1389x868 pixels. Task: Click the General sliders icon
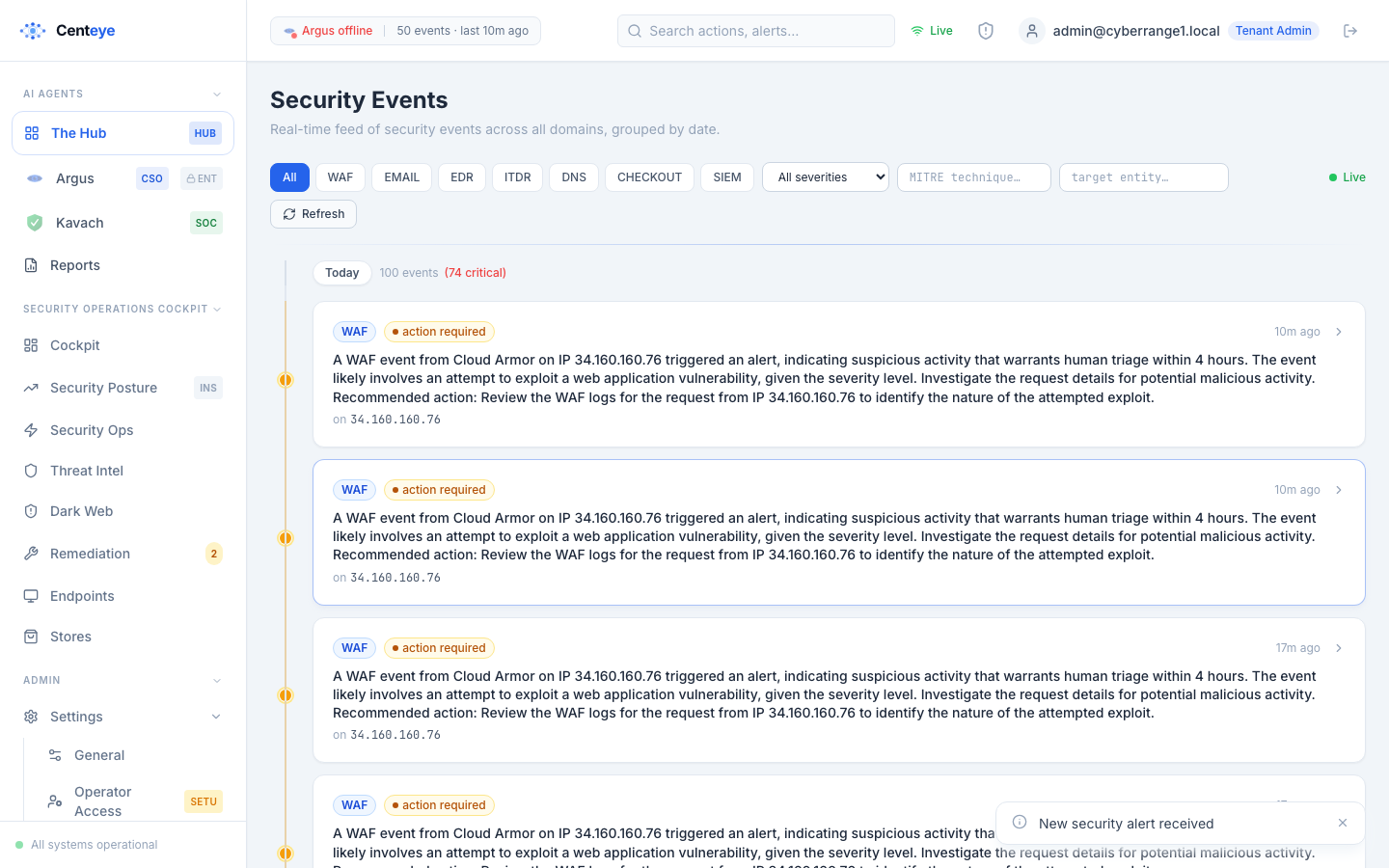(55, 755)
